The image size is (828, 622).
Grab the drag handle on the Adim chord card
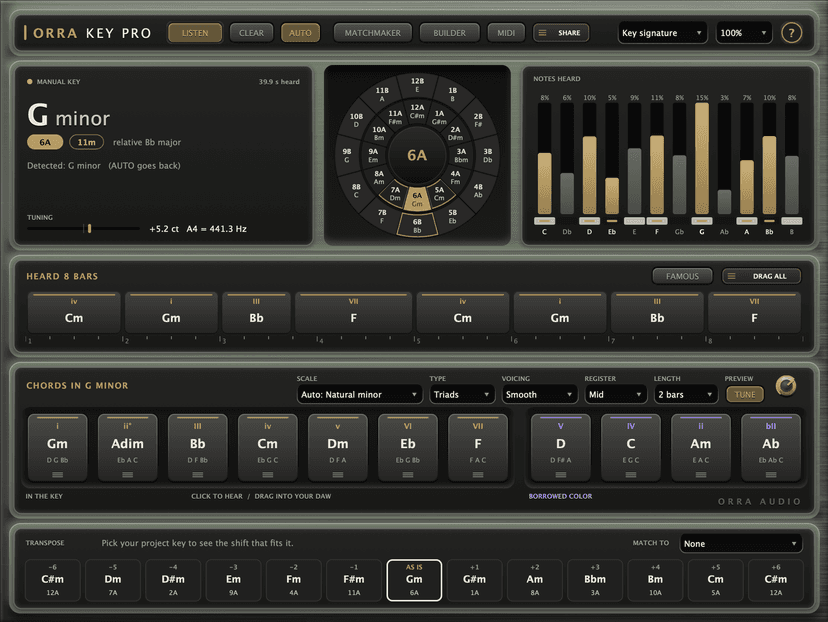(x=127, y=475)
